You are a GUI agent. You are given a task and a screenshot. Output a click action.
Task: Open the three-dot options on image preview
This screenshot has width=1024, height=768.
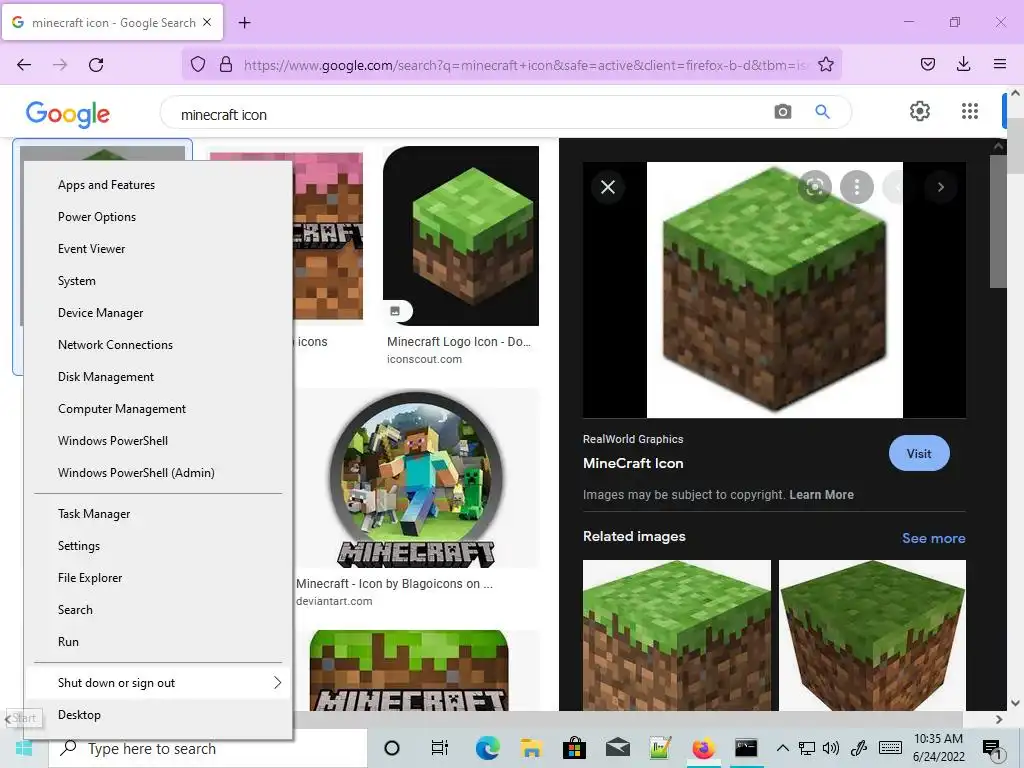tap(857, 187)
